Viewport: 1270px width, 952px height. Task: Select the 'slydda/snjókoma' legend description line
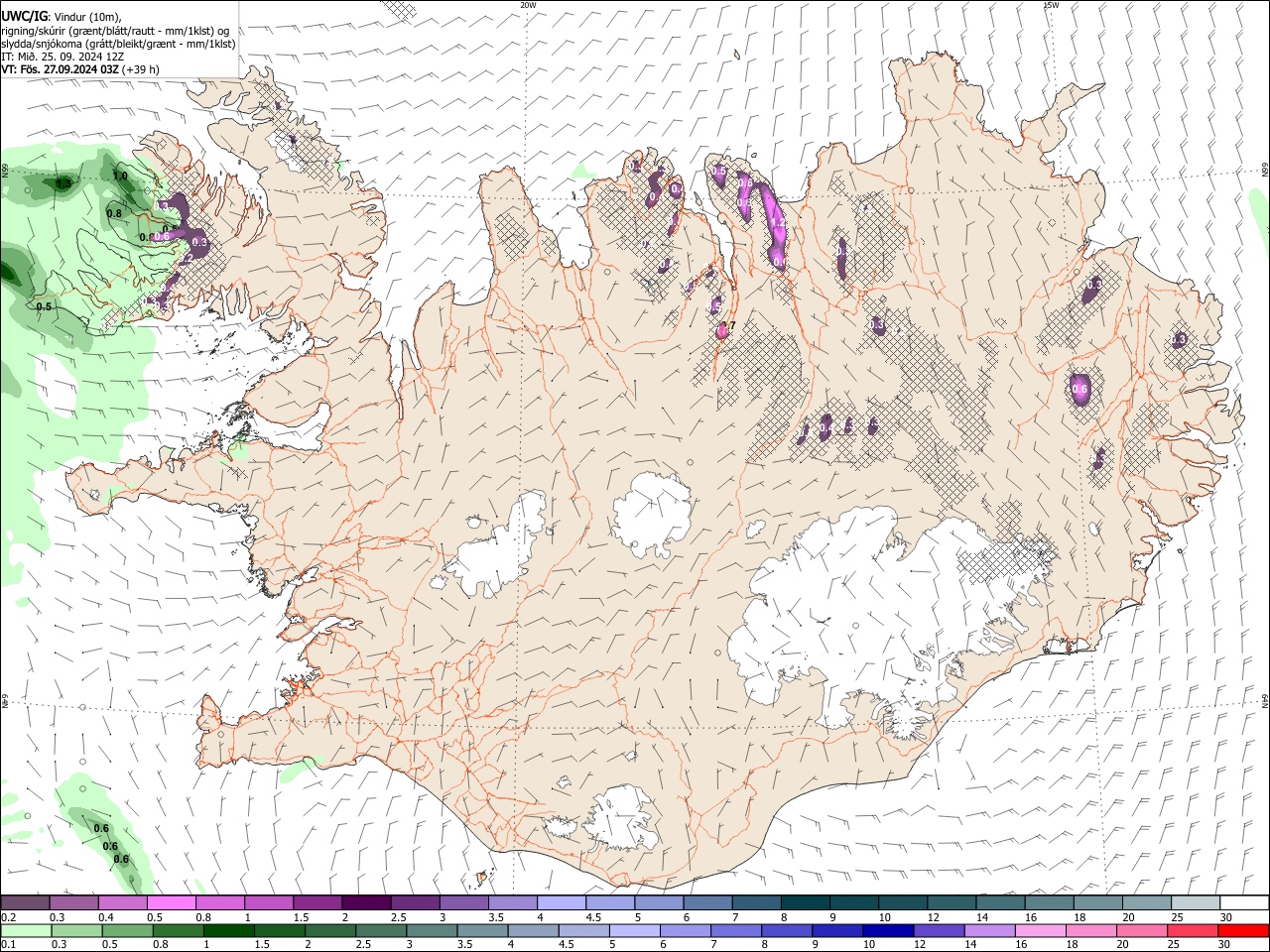coord(118,44)
